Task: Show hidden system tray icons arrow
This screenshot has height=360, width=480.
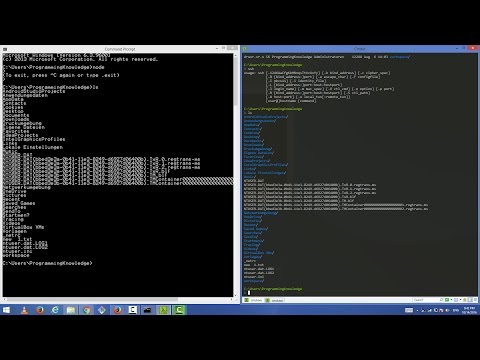Action: tap(417, 310)
